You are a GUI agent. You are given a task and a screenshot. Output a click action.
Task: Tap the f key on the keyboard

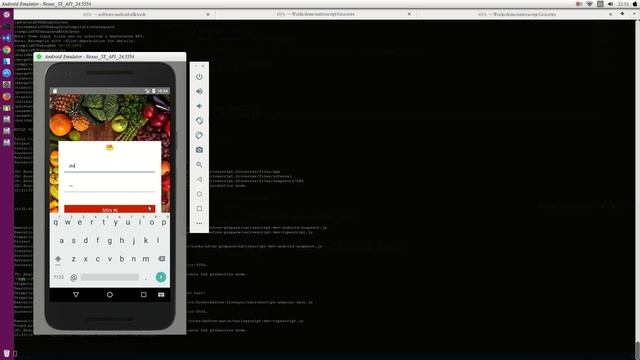point(98,240)
